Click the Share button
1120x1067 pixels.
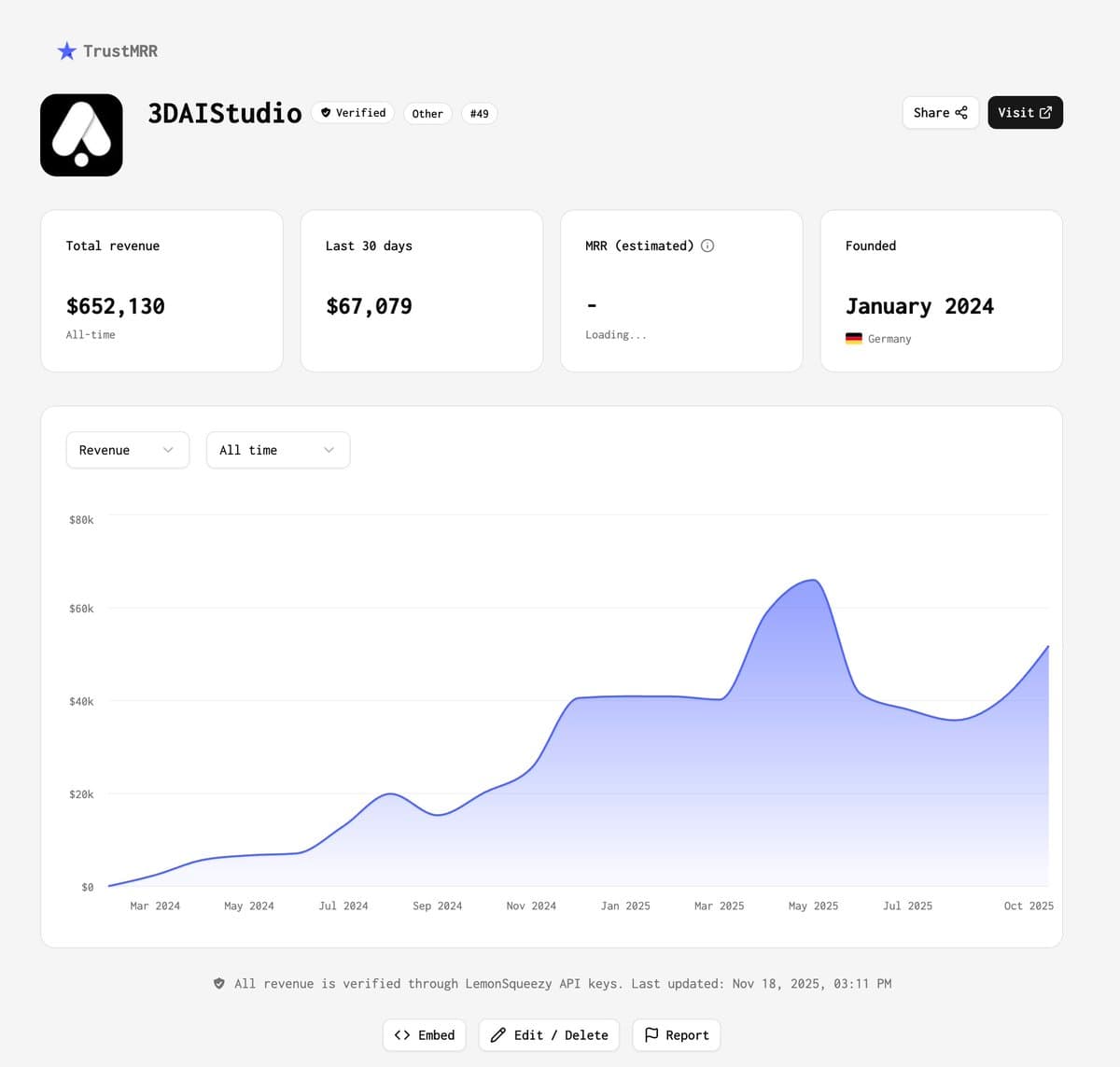pos(941,113)
